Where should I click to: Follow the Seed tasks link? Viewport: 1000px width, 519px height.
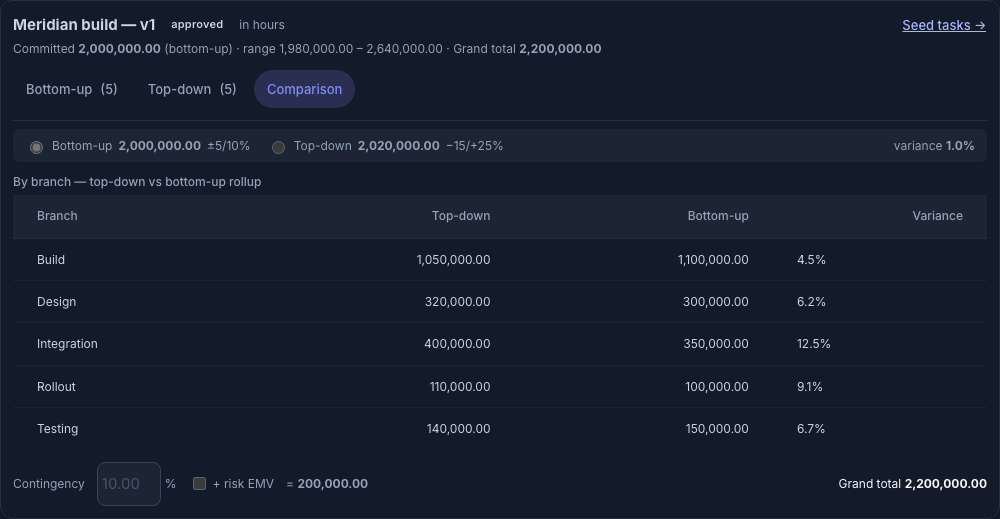[x=944, y=26]
